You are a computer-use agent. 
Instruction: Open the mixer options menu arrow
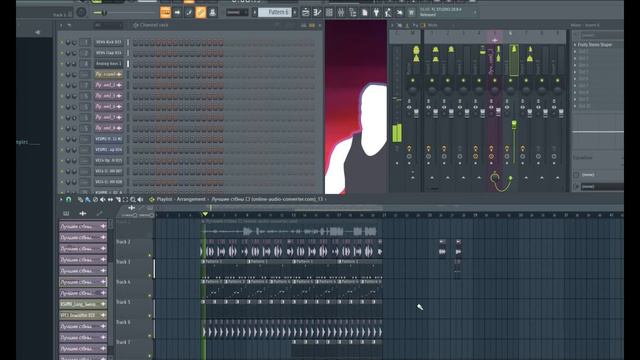(392, 25)
